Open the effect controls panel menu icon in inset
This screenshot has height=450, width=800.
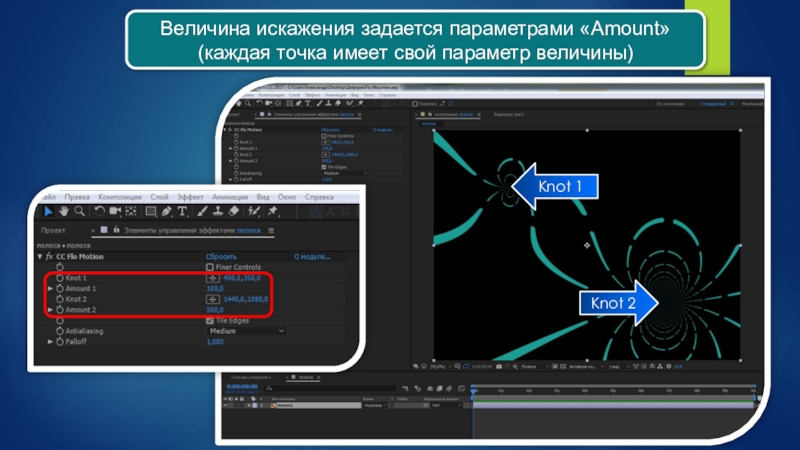pos(271,231)
